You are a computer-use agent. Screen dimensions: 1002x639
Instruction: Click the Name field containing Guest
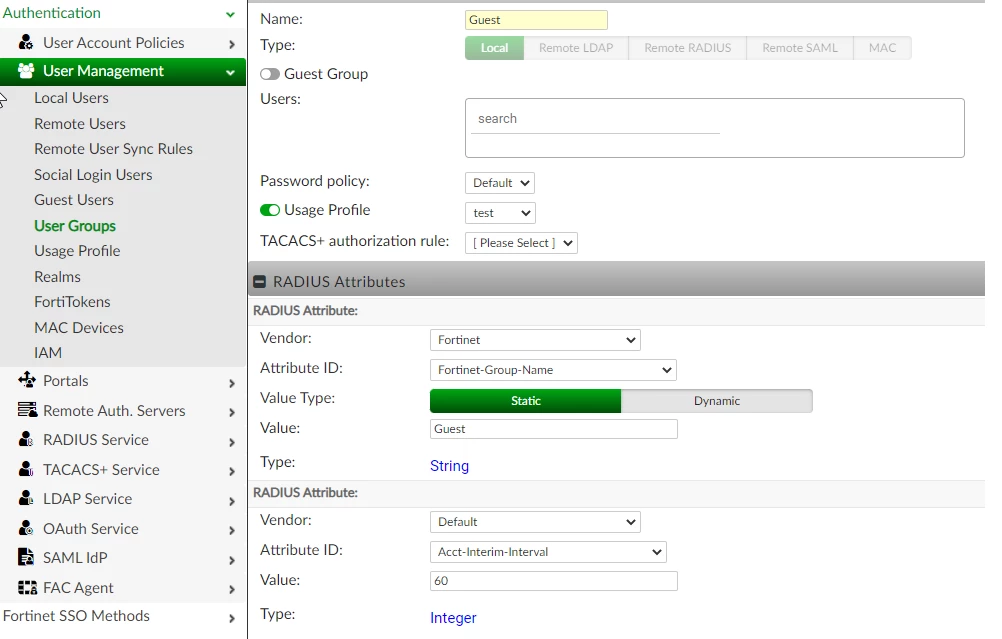[536, 20]
